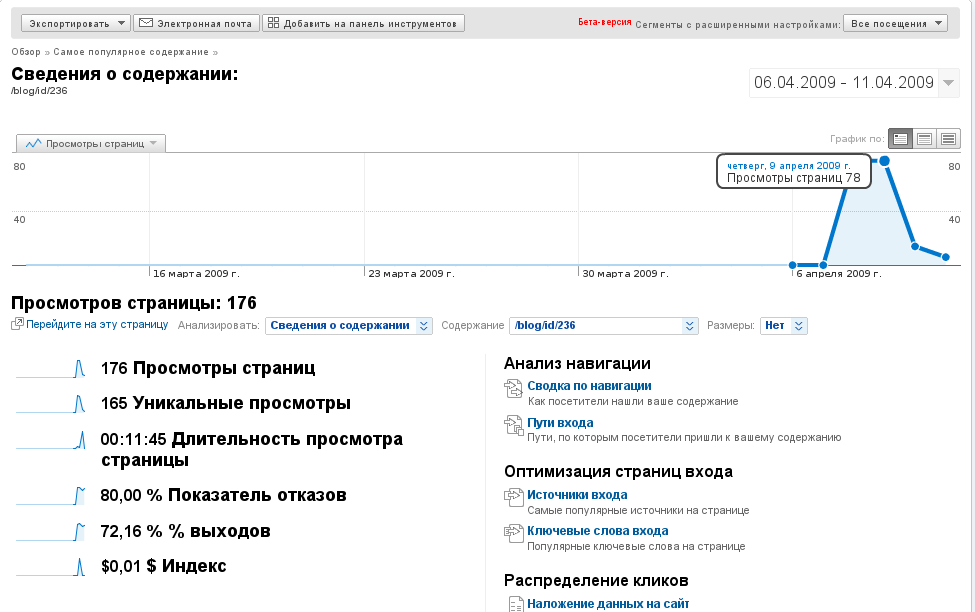Image resolution: width=975 pixels, height=612 pixels.
Task: Switch graph to the middle (weekly) view
Action: tap(925, 139)
